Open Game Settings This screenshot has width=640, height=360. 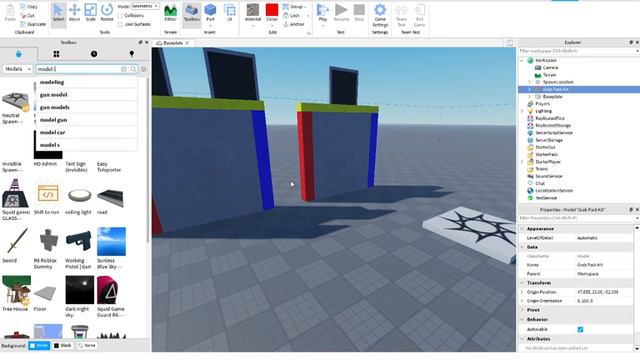(380, 15)
